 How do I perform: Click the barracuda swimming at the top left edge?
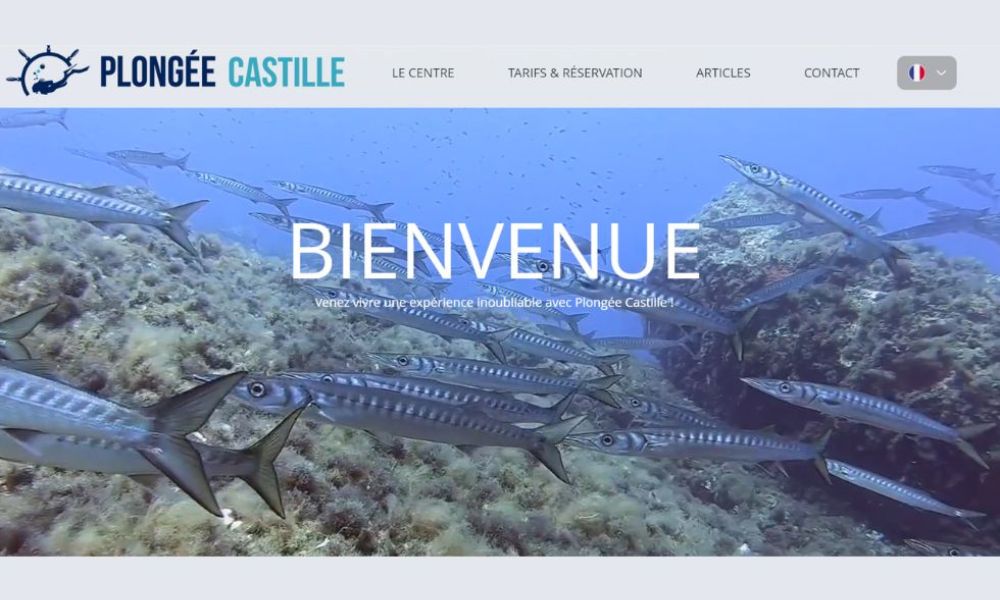click(33, 119)
